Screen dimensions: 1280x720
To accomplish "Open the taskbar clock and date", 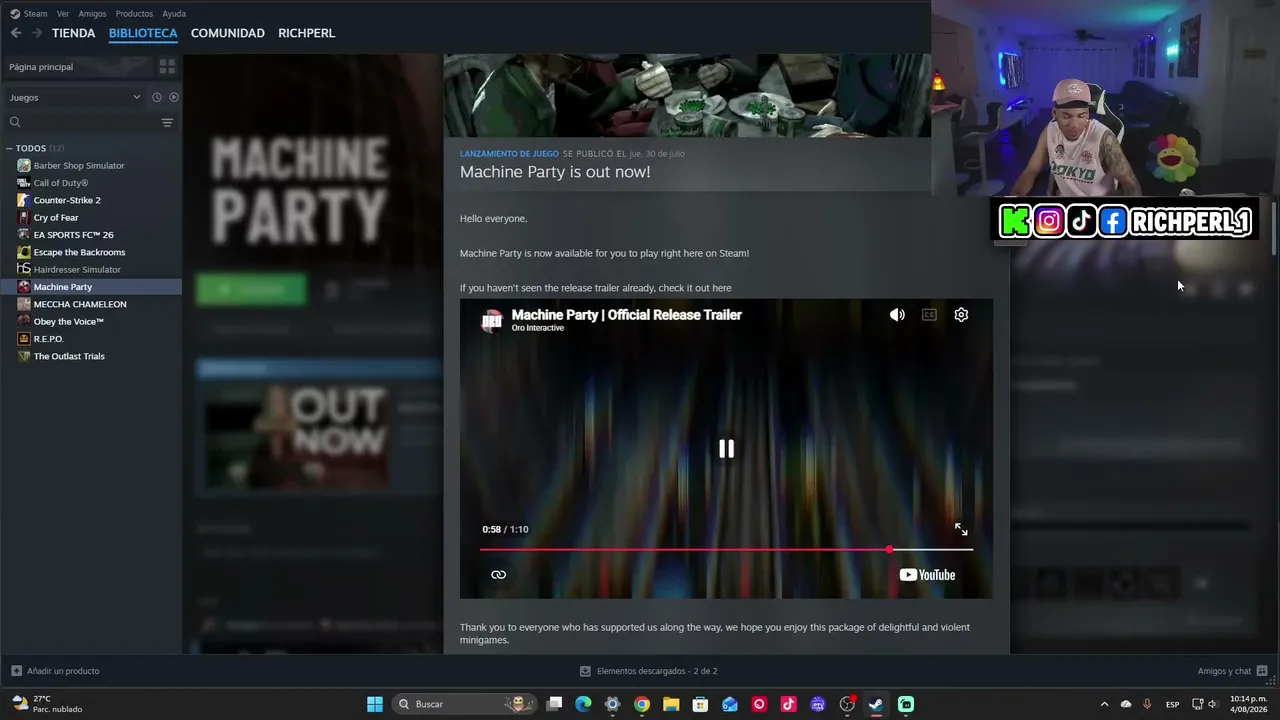I will (x=1249, y=704).
